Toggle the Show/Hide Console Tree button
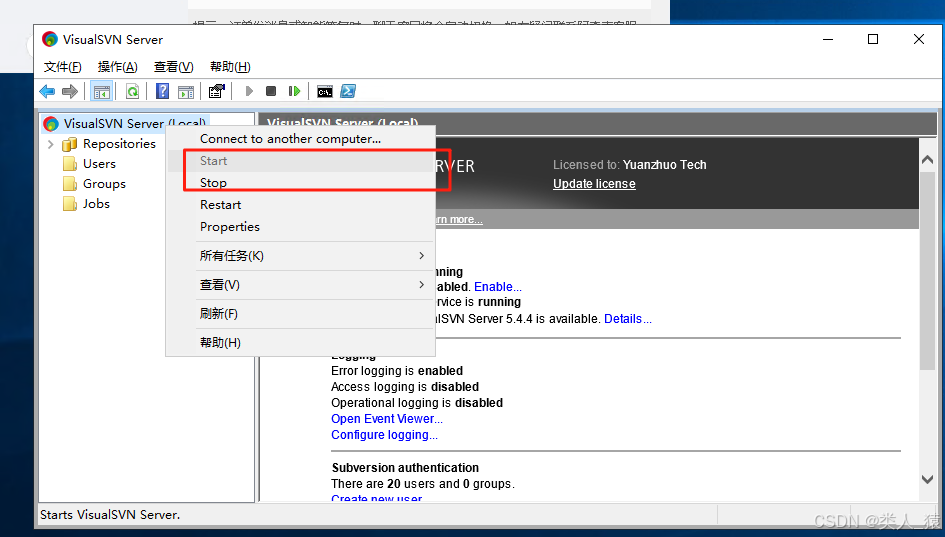Viewport: 945px width, 537px height. coord(101,92)
